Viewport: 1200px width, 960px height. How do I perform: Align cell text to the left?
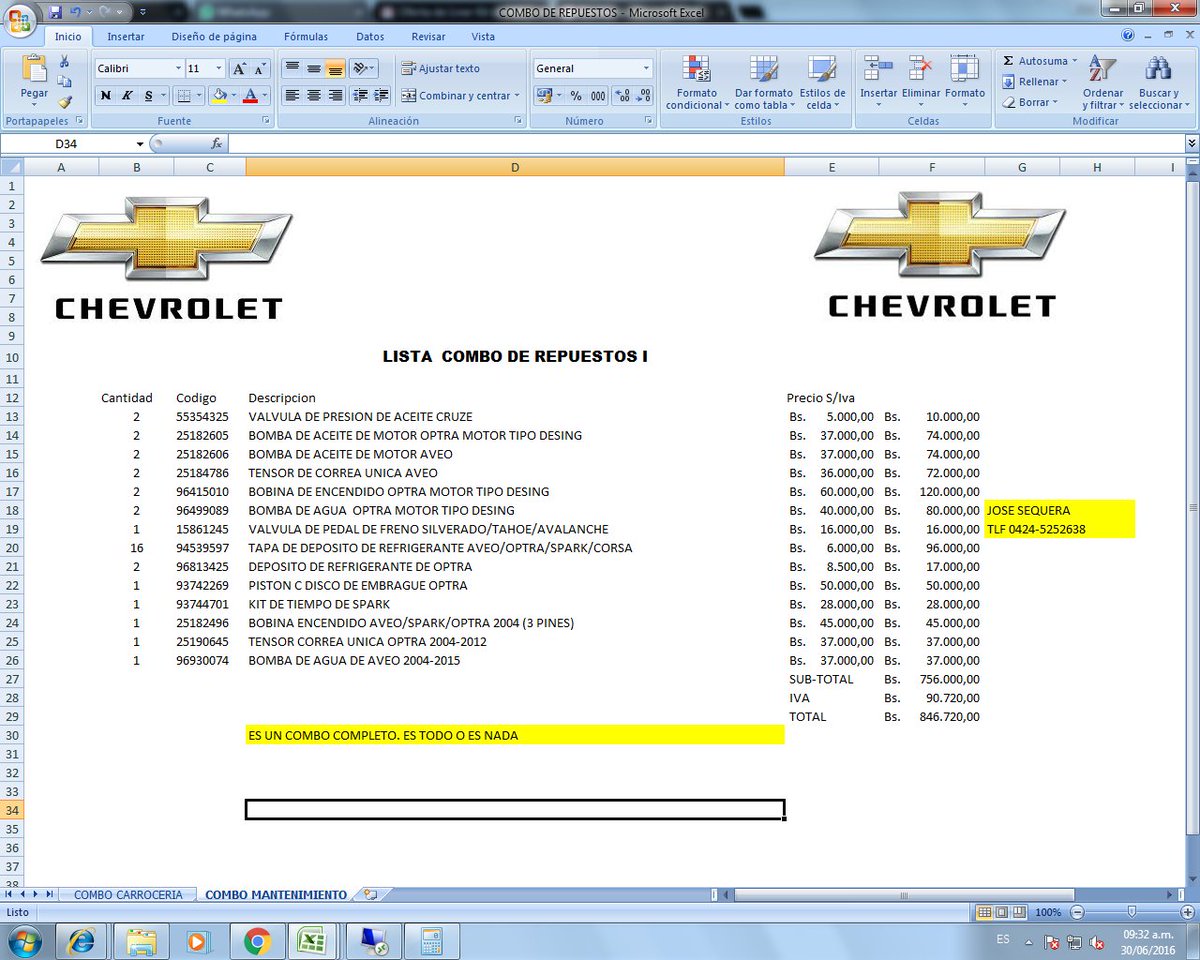coord(292,96)
